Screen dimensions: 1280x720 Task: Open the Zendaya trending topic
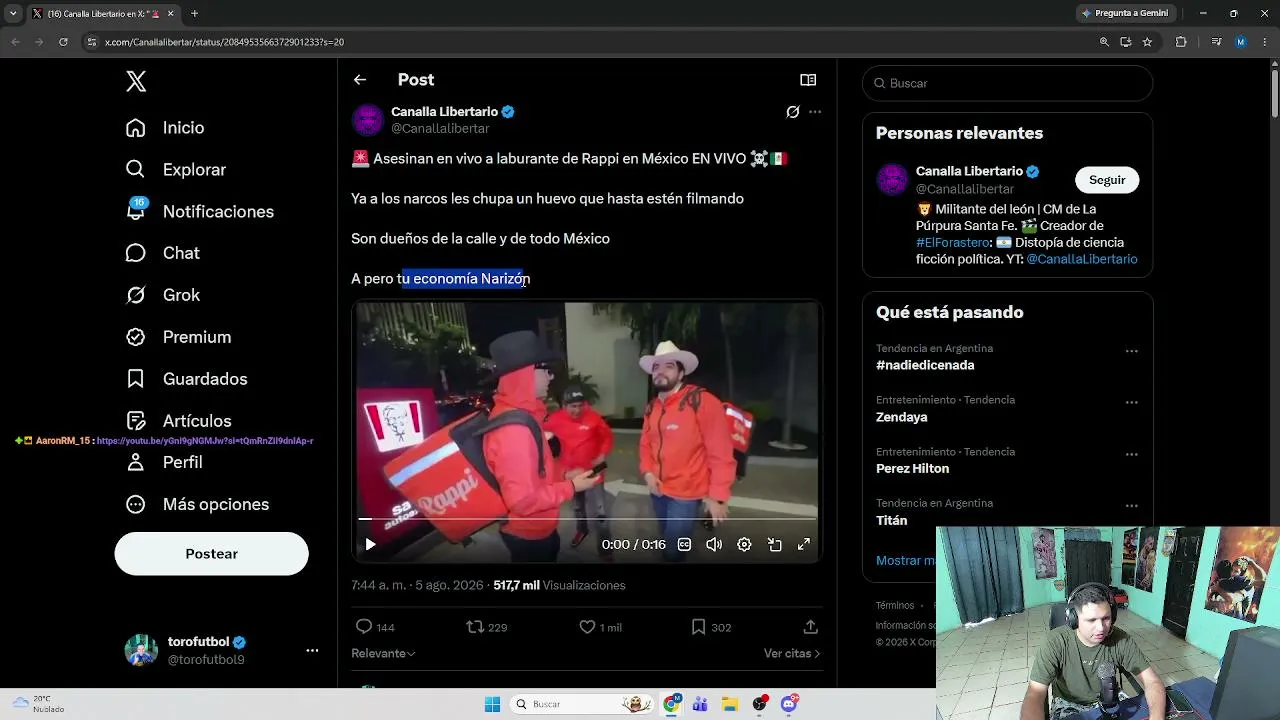[x=902, y=417]
